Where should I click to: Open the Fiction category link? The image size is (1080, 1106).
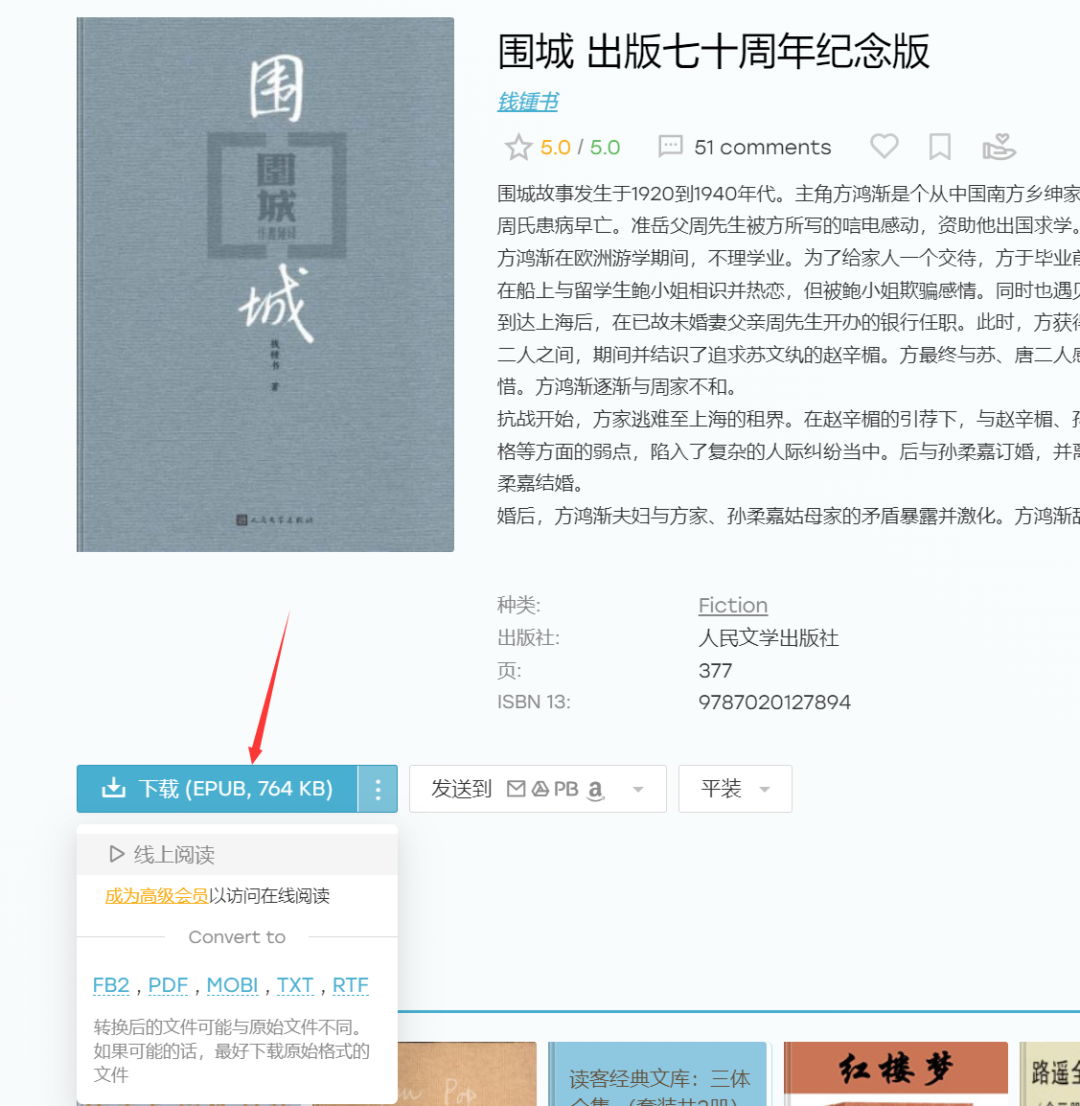[x=733, y=605]
